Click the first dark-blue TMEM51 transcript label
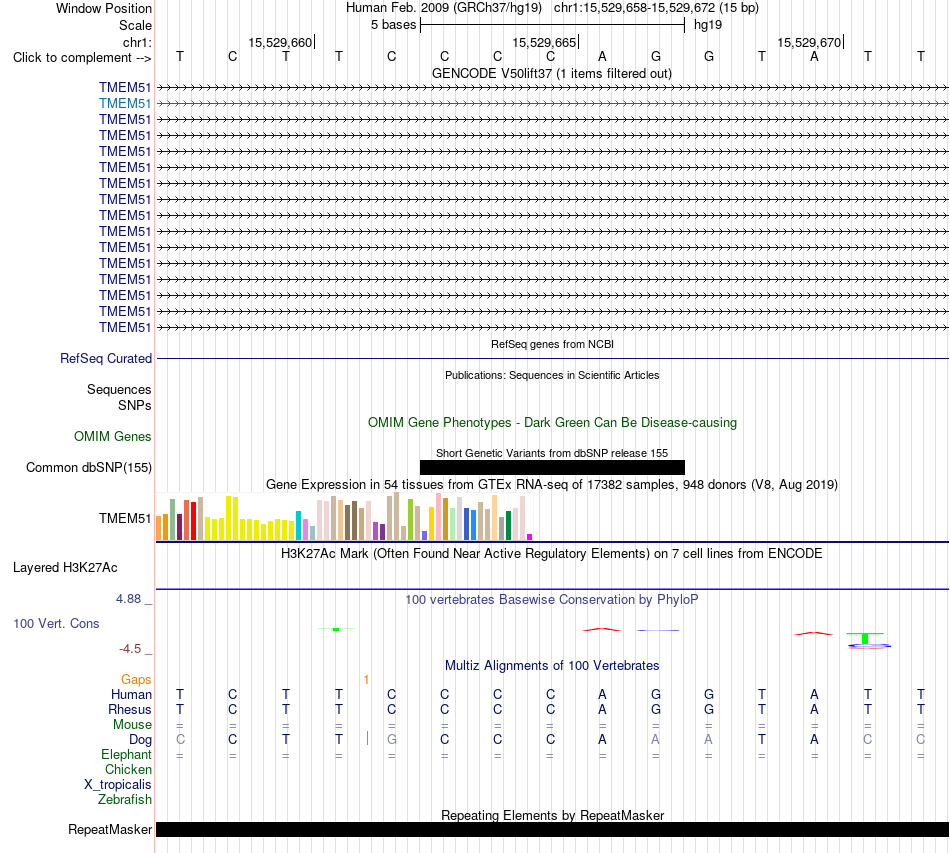Image resolution: width=950 pixels, height=853 pixels. [125, 87]
